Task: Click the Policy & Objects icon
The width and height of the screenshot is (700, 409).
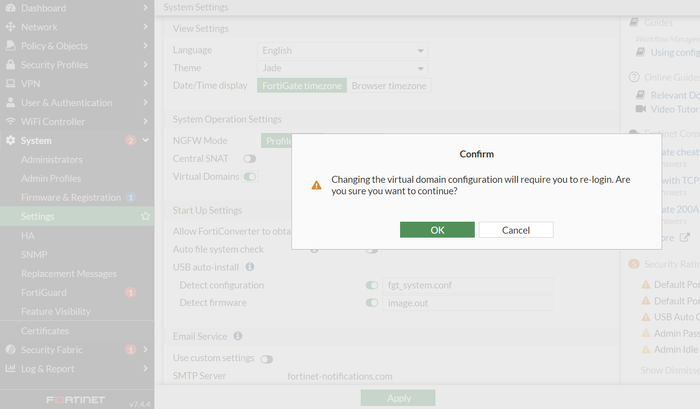Action: click(10, 46)
